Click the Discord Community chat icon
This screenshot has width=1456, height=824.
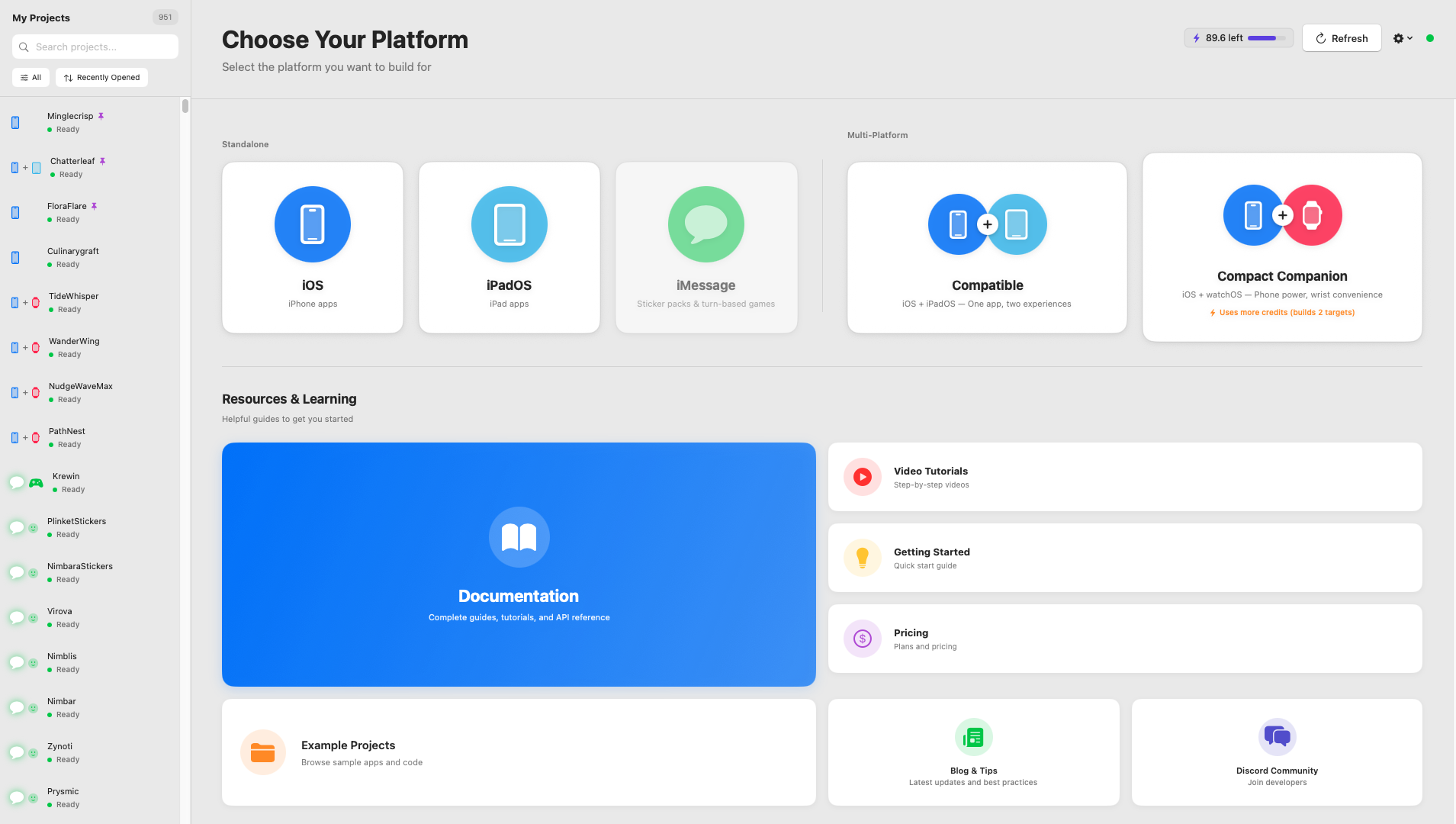(1276, 735)
